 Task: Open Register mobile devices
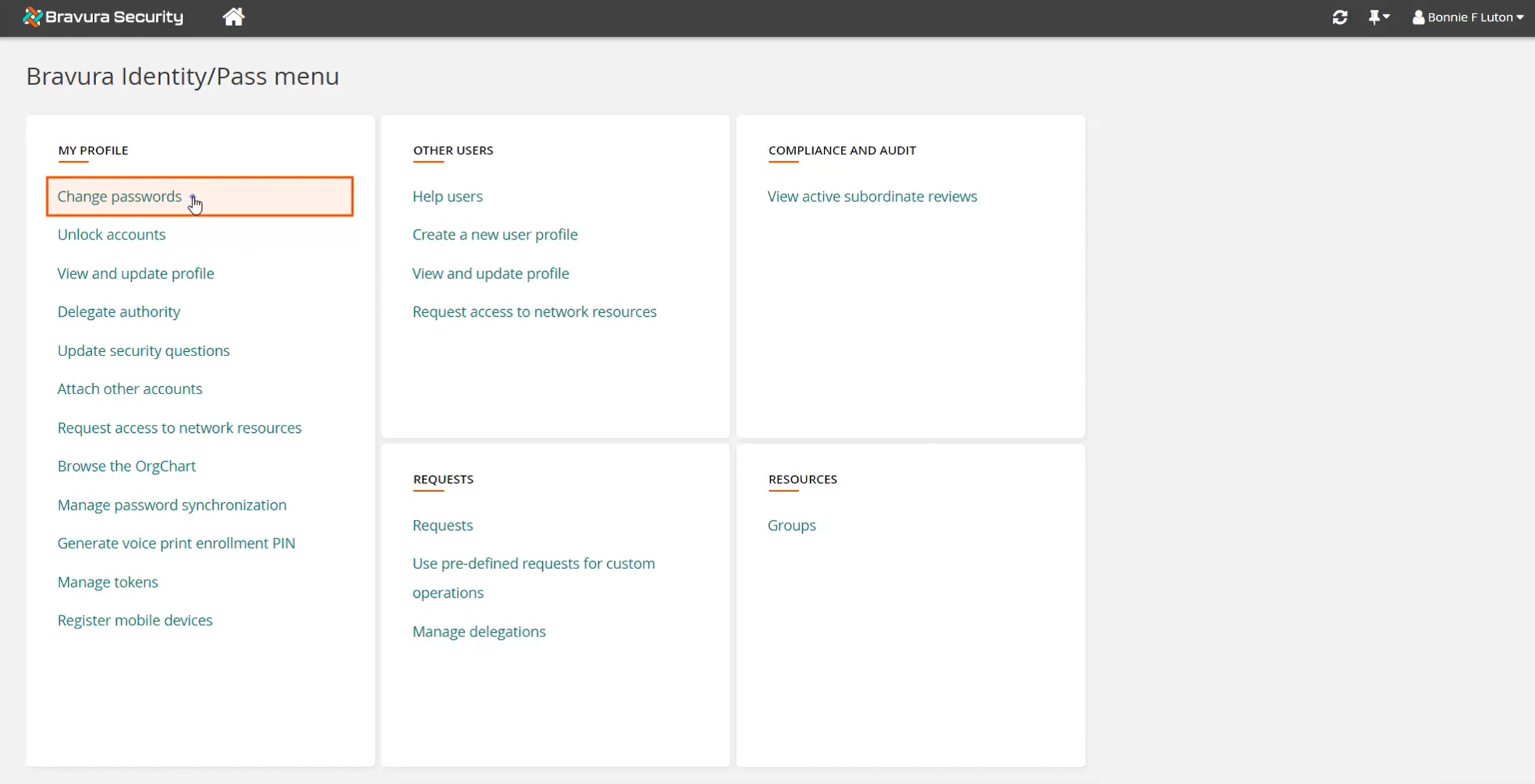click(135, 620)
